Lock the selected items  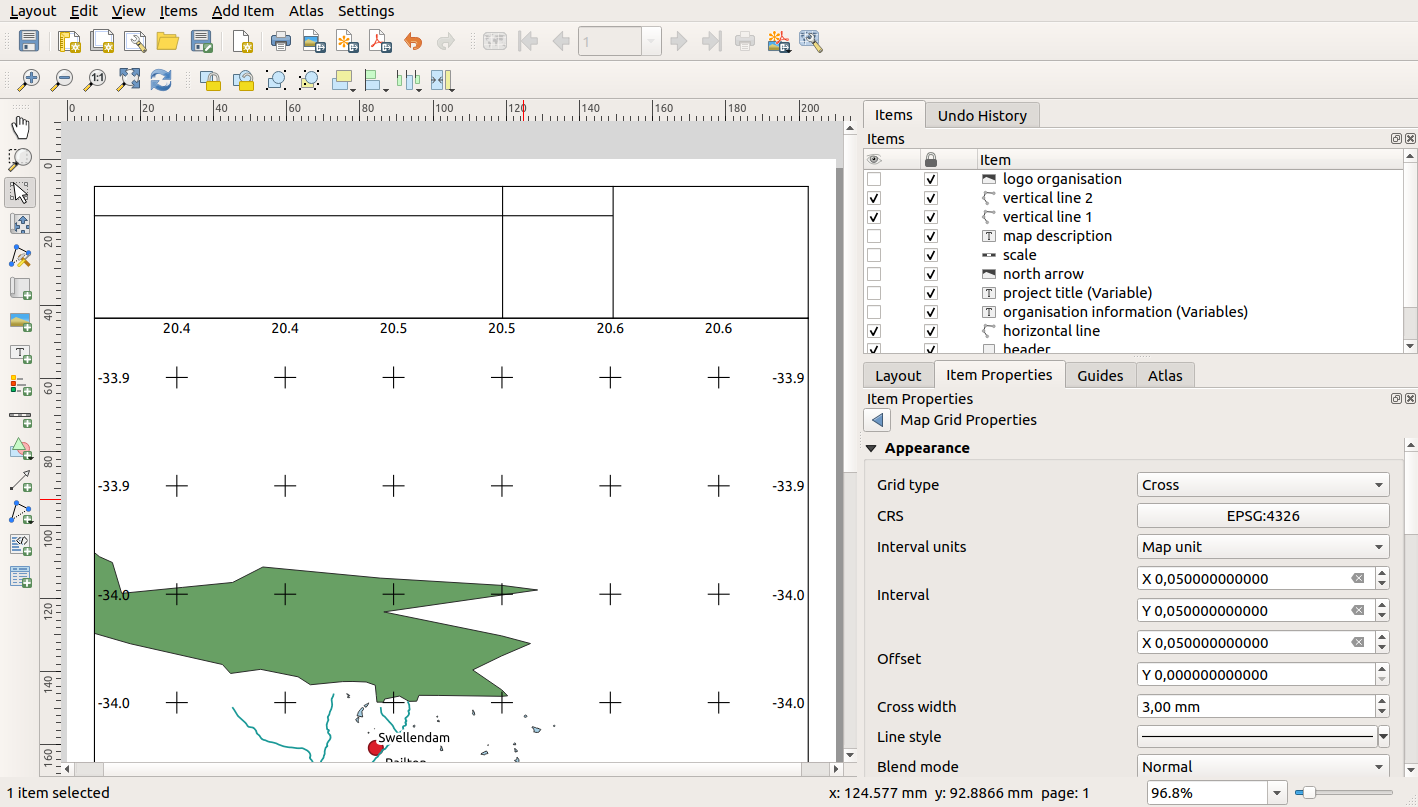coord(212,80)
